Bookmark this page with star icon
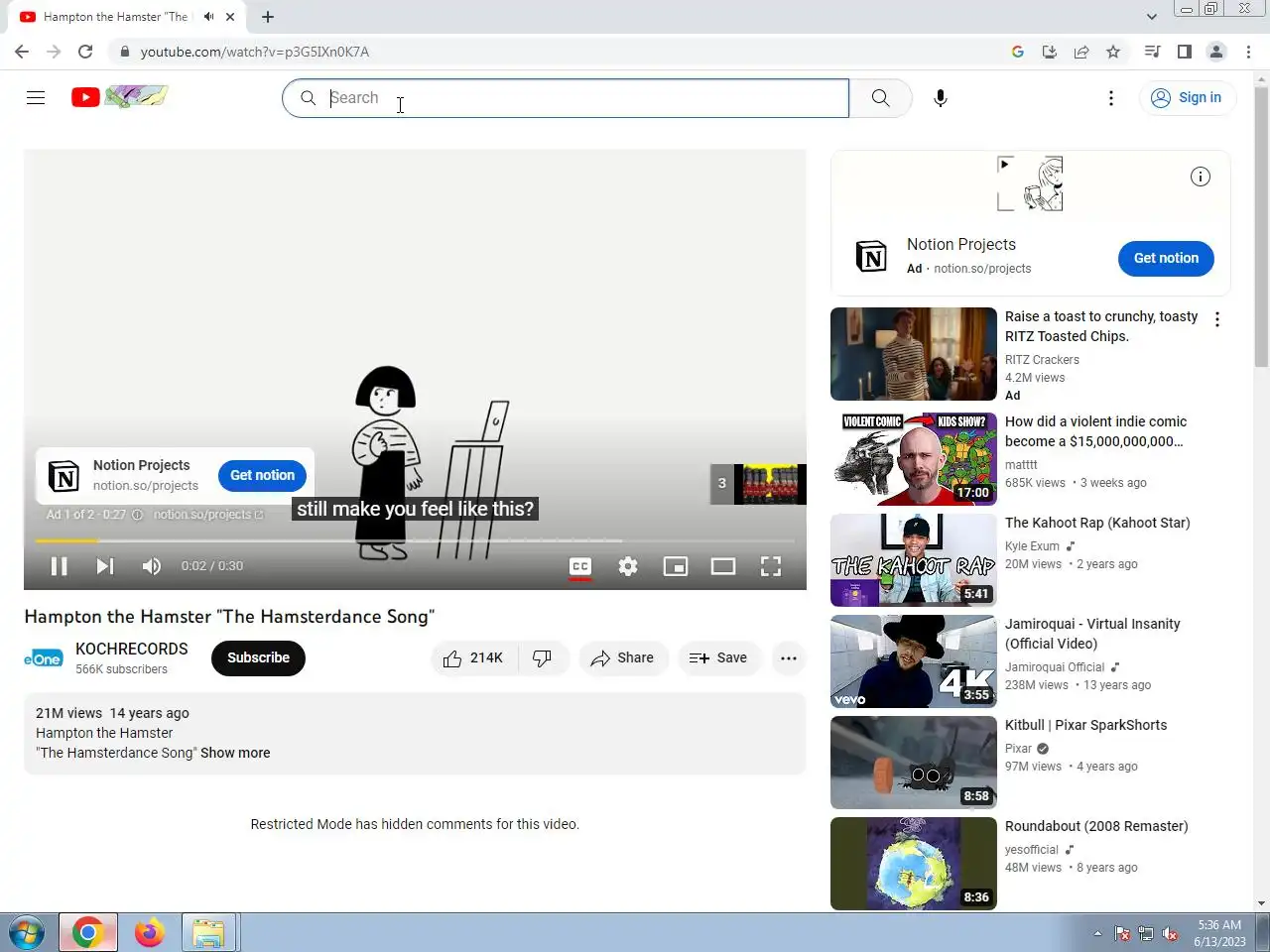This screenshot has width=1270, height=952. [1113, 52]
